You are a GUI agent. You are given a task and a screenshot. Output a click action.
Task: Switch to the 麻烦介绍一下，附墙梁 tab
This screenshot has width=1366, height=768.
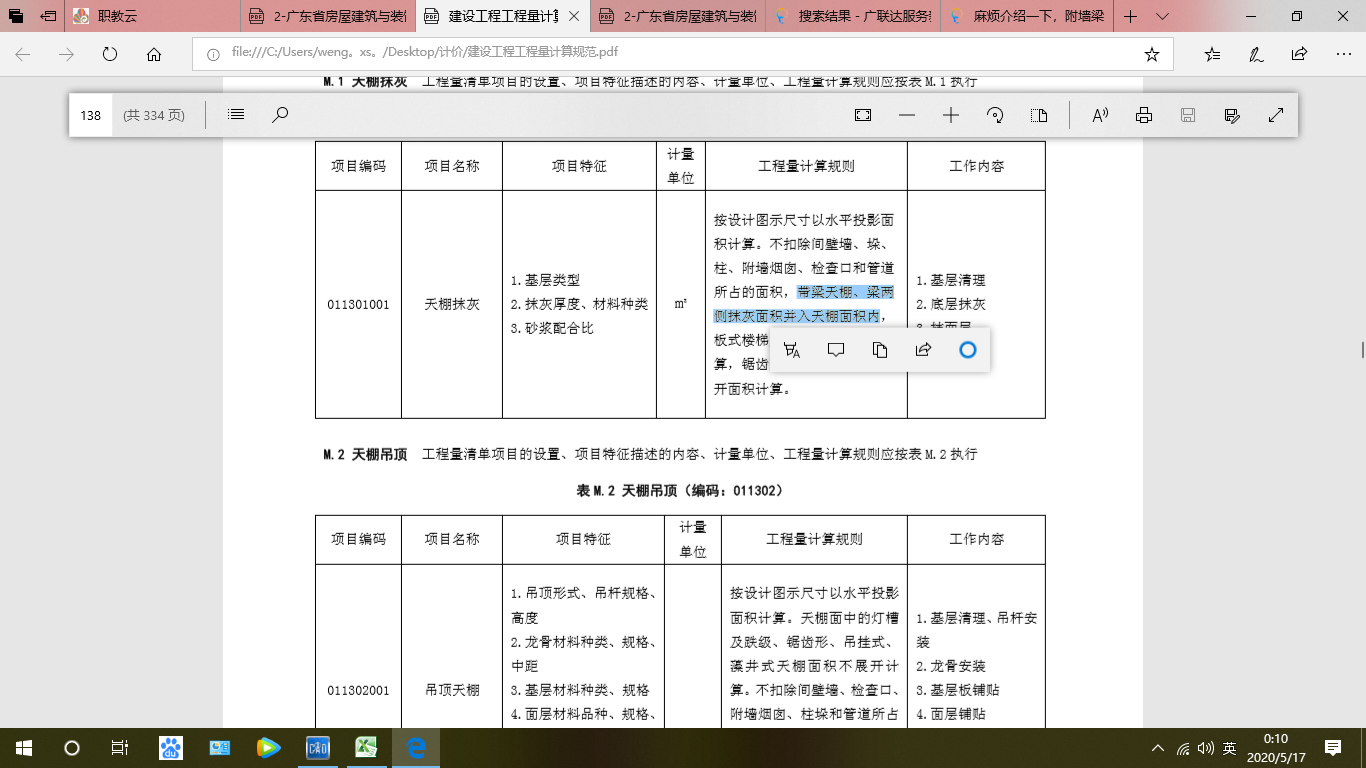[x=1029, y=17]
